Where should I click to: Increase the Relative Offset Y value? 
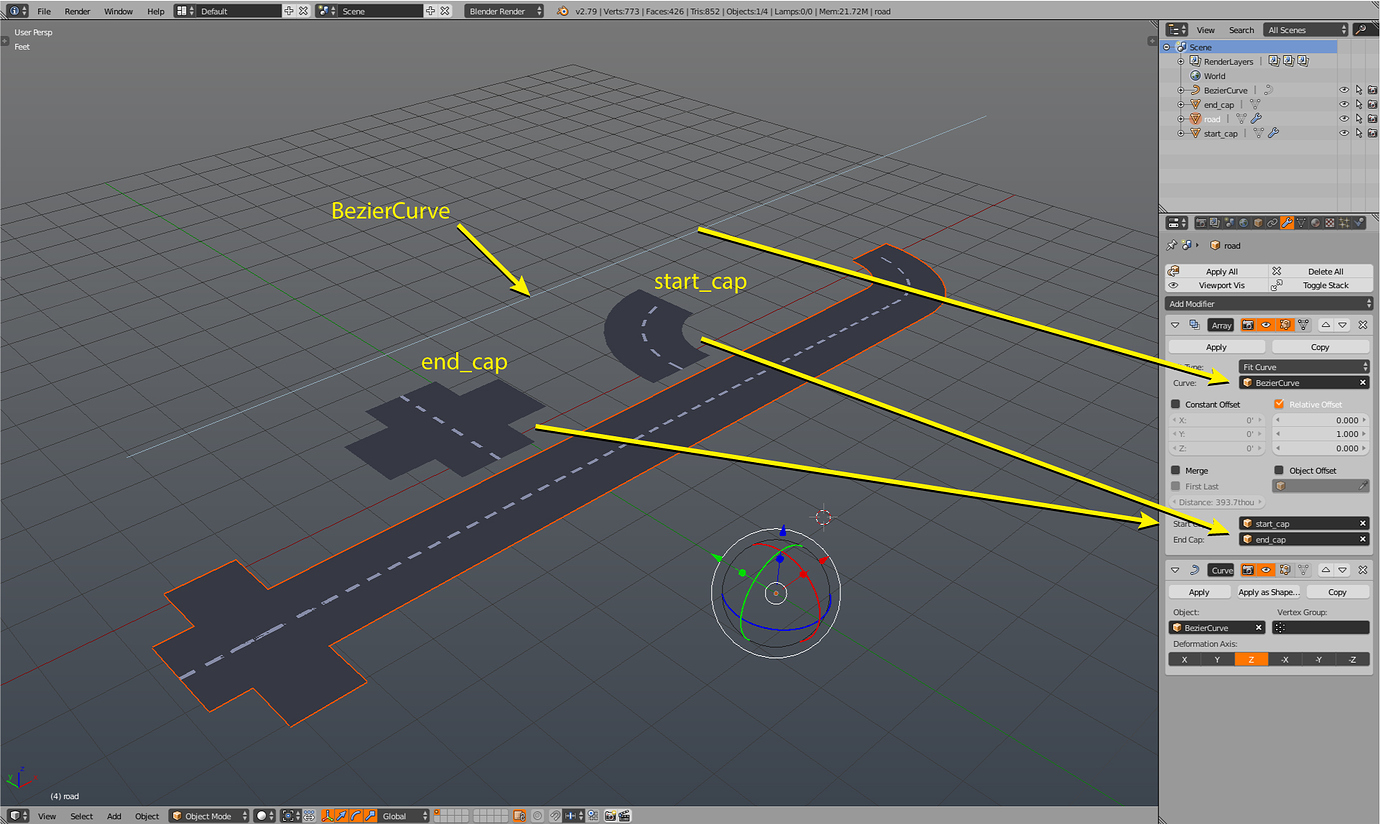(1364, 434)
